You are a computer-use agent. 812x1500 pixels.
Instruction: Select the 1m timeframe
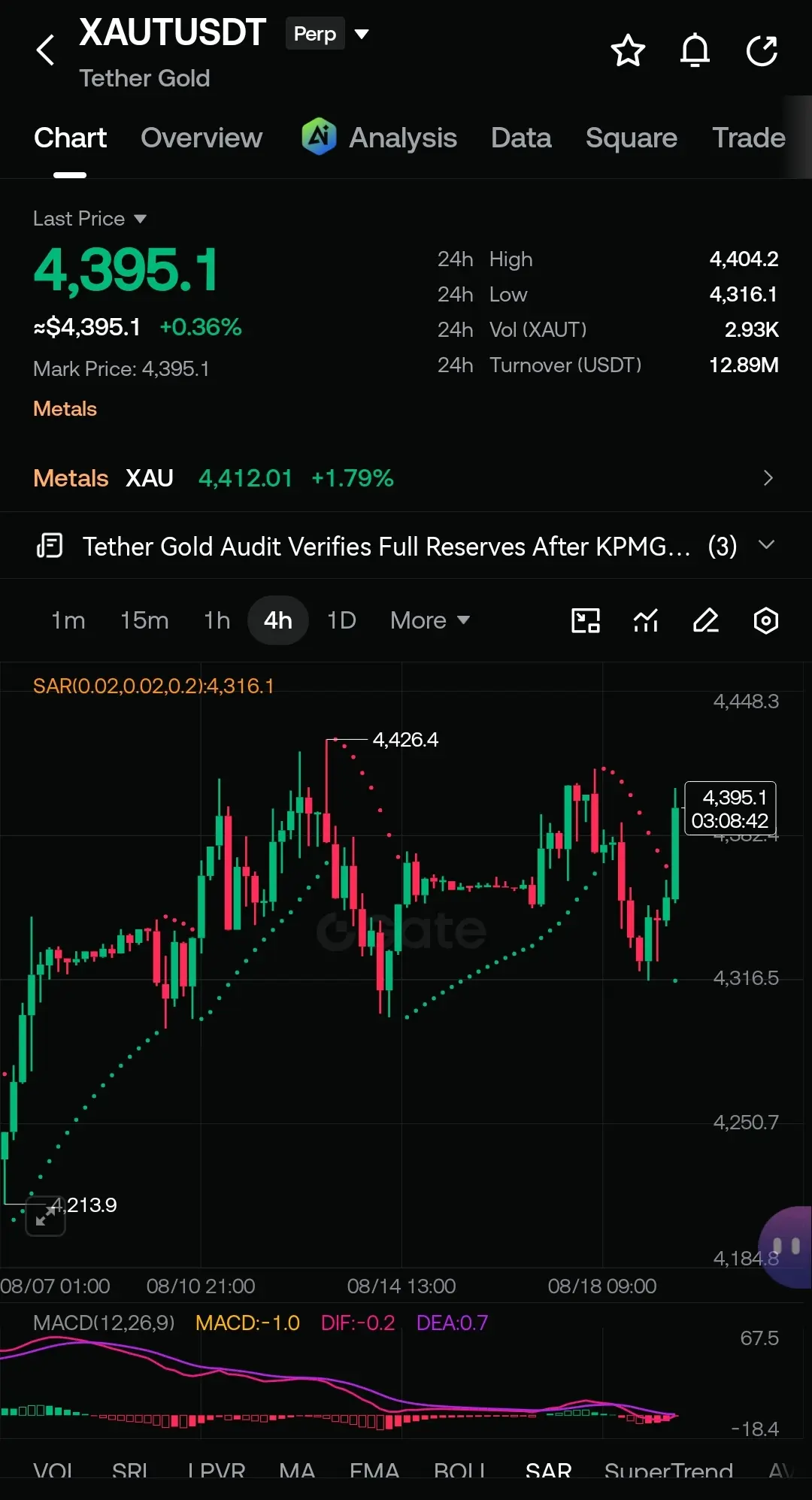68,620
